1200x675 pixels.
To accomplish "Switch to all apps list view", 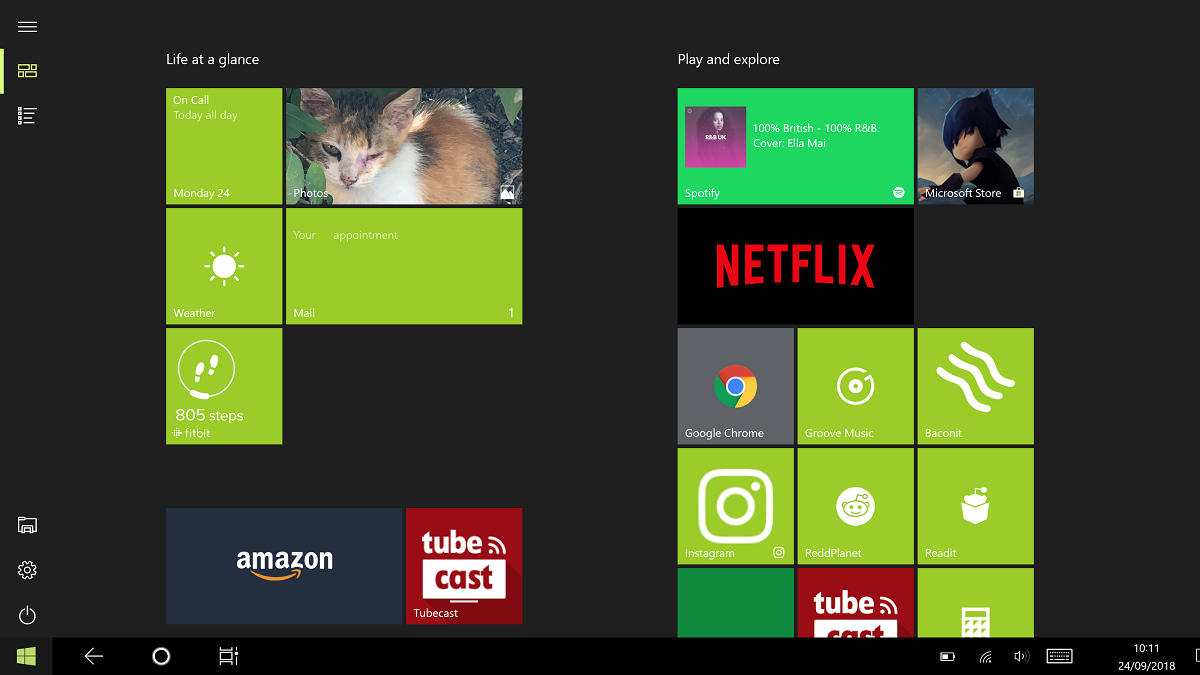I will click(27, 116).
